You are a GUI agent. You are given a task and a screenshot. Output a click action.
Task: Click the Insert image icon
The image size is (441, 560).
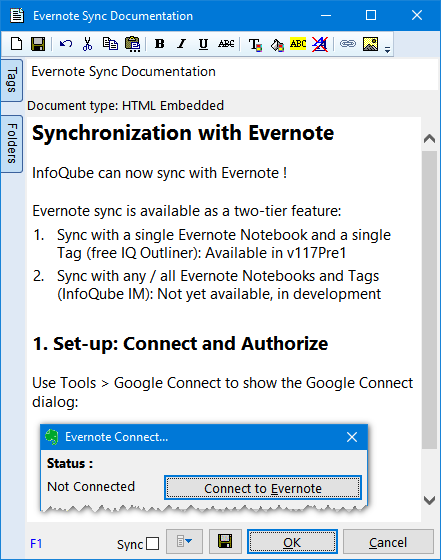click(370, 44)
